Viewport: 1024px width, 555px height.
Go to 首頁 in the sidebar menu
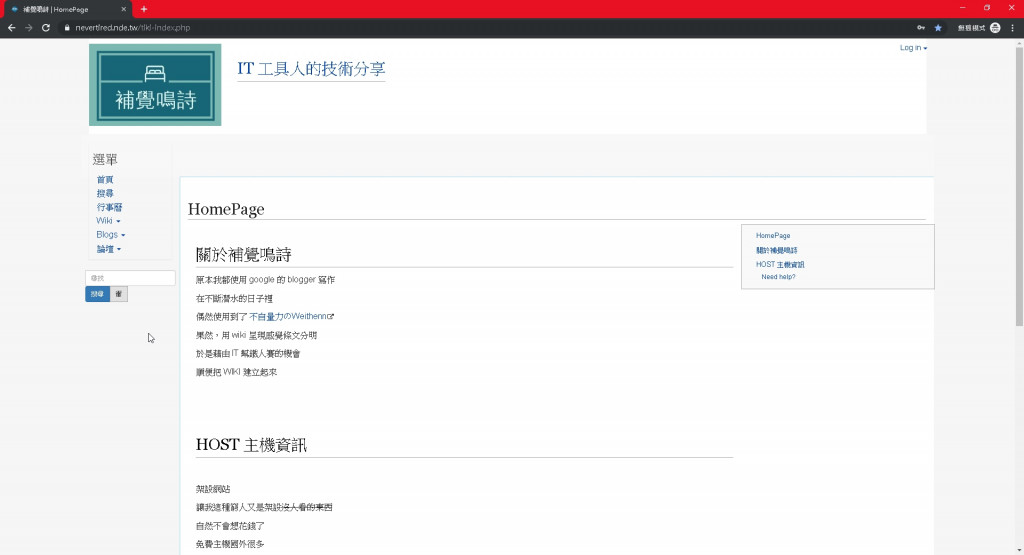[104, 180]
